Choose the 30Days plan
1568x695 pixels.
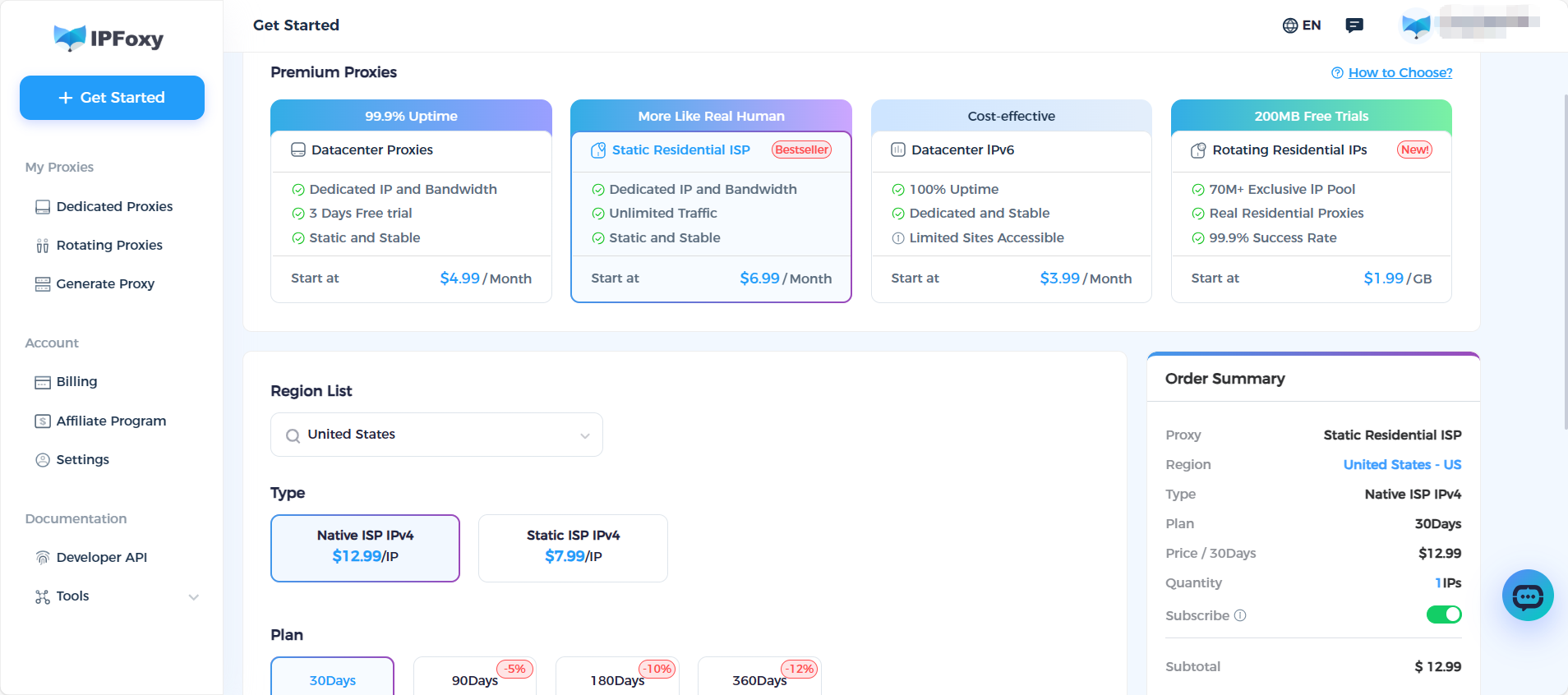[x=332, y=676]
